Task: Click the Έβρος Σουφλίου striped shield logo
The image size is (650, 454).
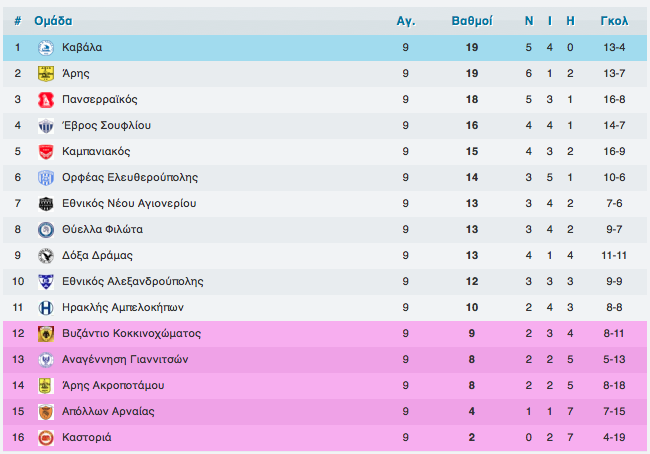Action: (x=46, y=126)
